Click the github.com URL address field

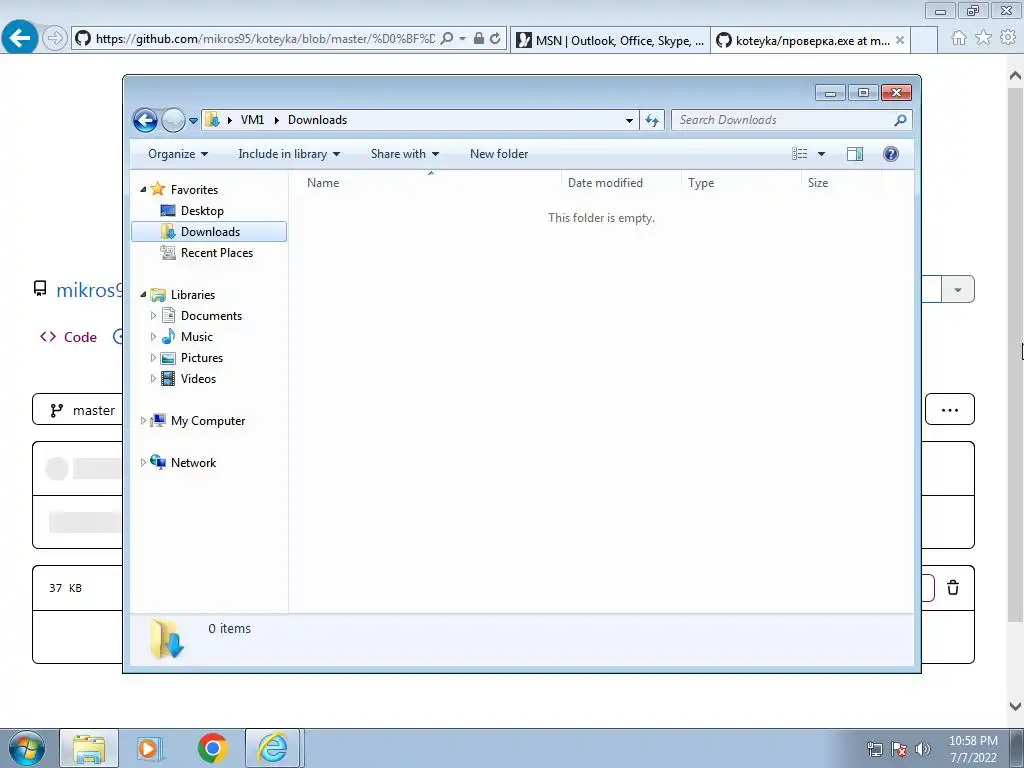tap(264, 39)
